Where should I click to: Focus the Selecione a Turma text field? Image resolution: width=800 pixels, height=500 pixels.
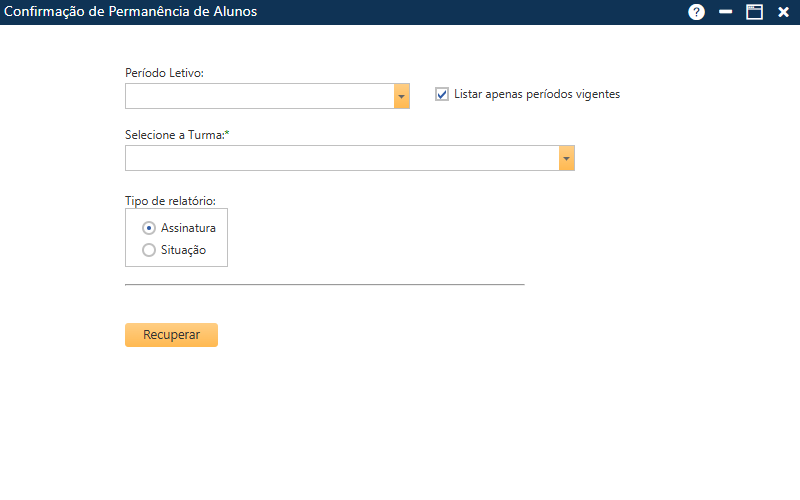click(x=341, y=158)
